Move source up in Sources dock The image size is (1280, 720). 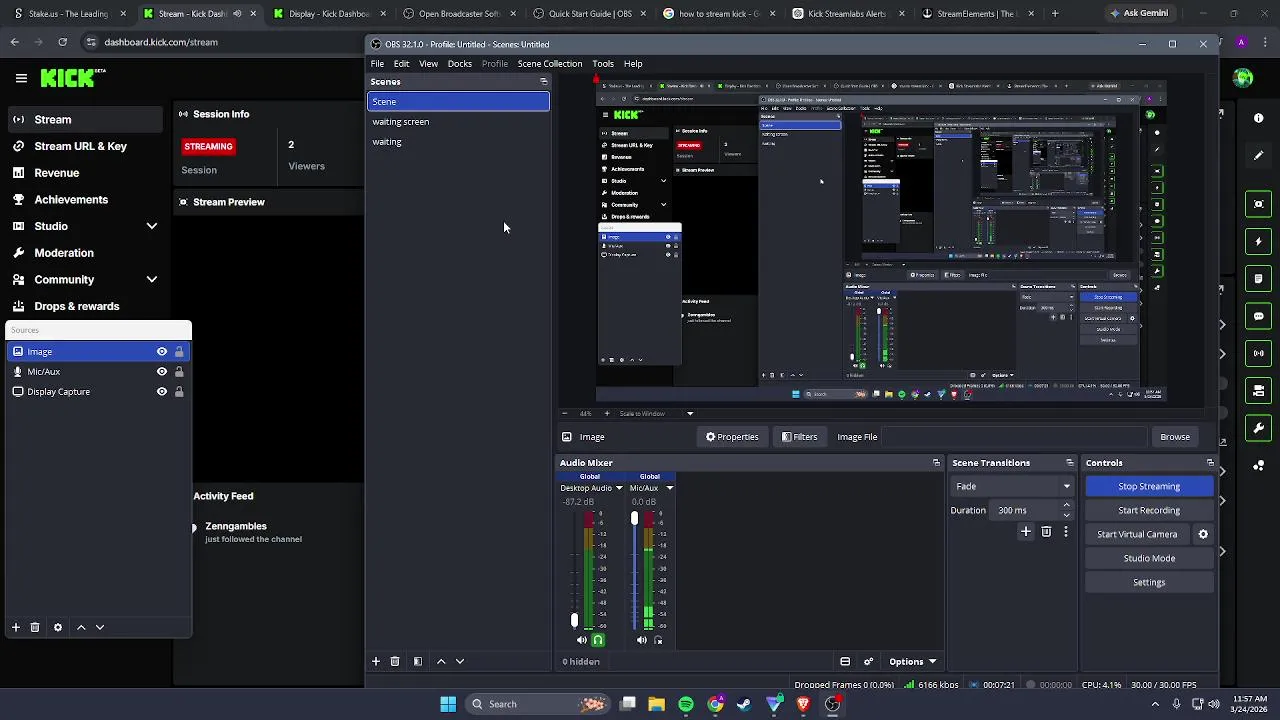tap(81, 627)
